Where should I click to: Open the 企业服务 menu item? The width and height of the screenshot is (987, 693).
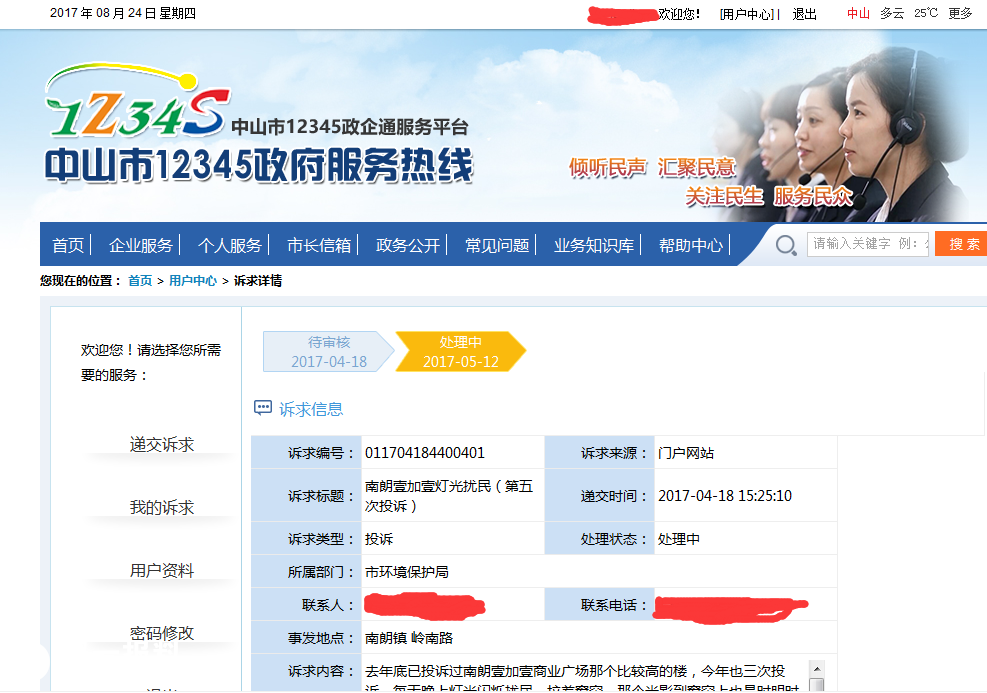point(141,245)
